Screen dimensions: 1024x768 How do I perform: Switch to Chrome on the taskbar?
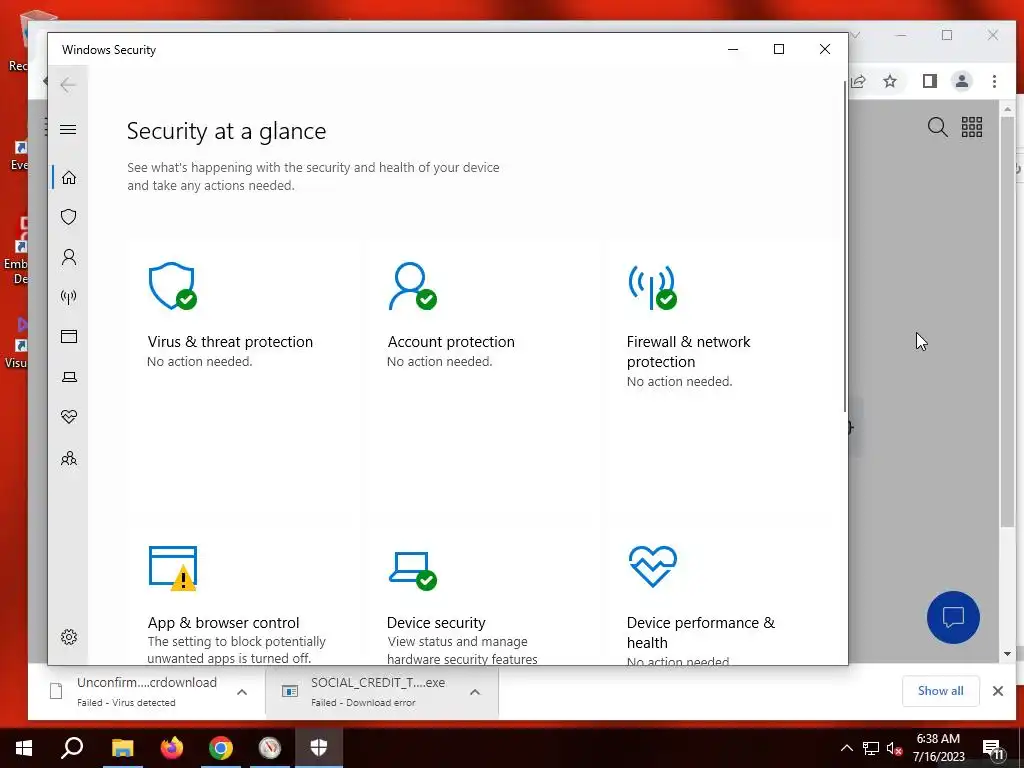click(x=221, y=748)
